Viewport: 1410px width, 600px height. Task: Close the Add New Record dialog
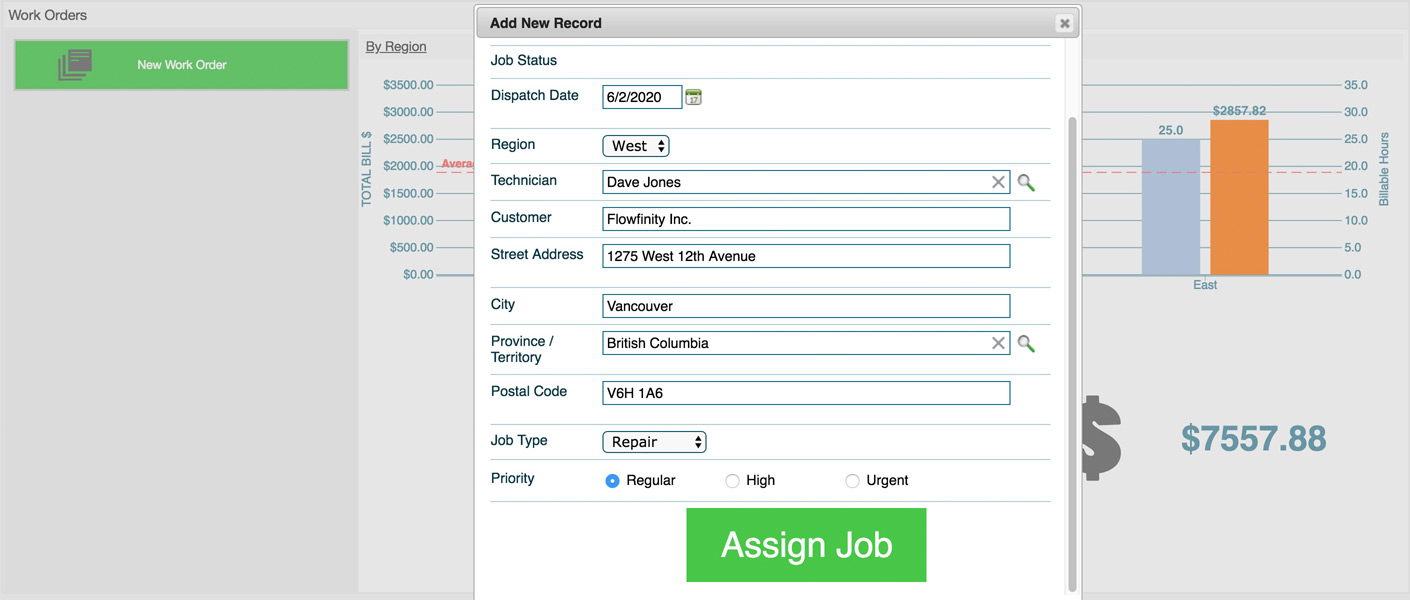pyautogui.click(x=1064, y=23)
